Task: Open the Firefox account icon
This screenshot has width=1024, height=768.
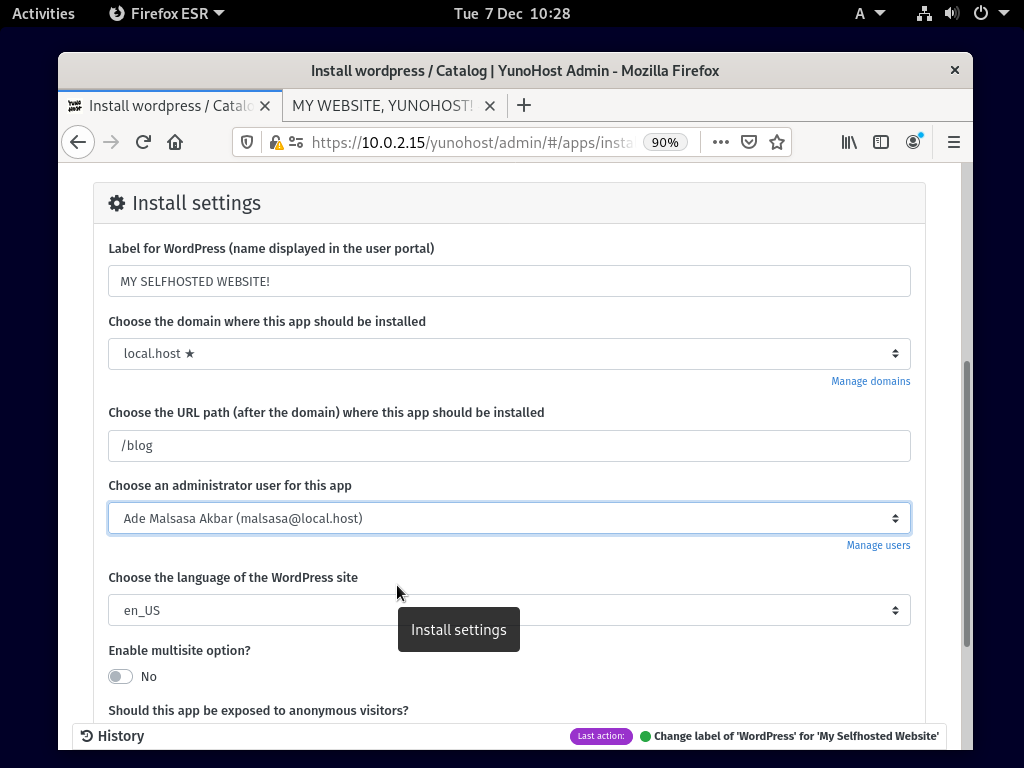Action: coord(913,142)
